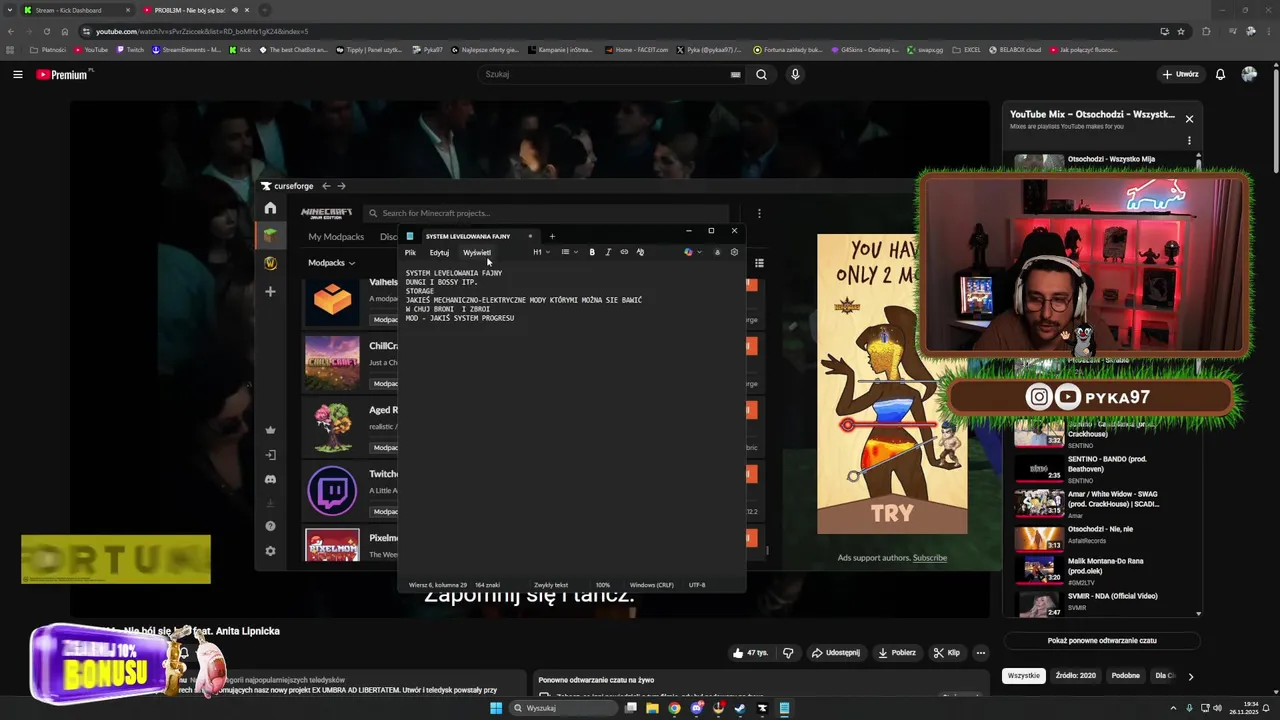Click into YouTube Szukaj search field

(x=612, y=74)
